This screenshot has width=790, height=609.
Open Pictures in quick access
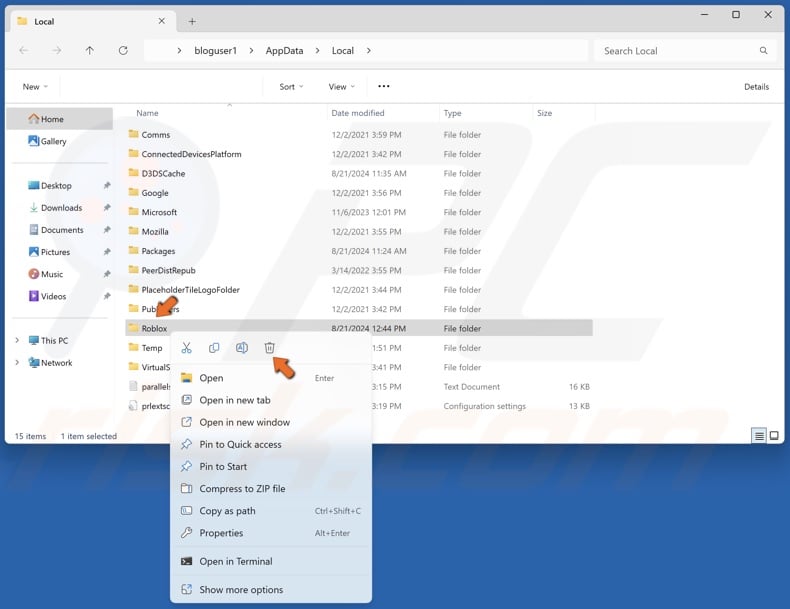click(55, 252)
